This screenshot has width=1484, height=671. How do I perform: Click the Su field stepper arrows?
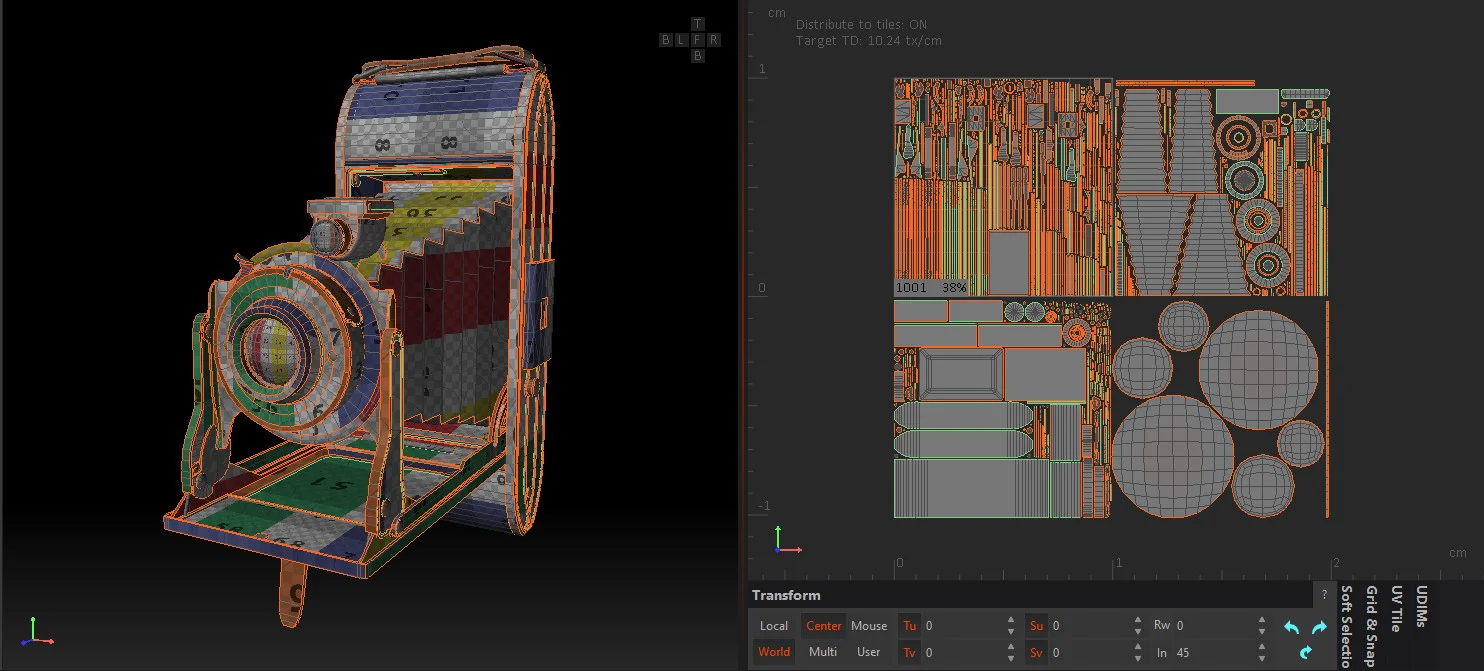tap(1138, 626)
